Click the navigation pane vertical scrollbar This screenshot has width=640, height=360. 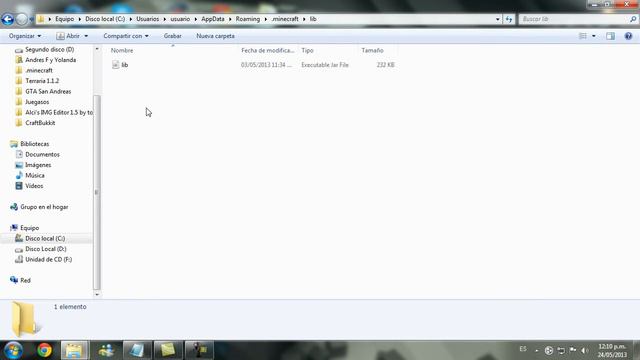97,192
